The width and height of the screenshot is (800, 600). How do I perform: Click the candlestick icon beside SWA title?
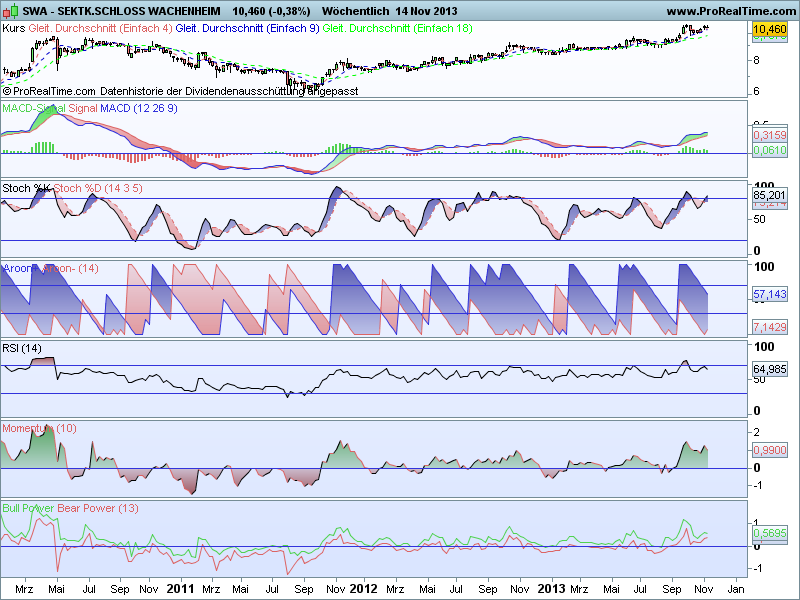coord(10,11)
